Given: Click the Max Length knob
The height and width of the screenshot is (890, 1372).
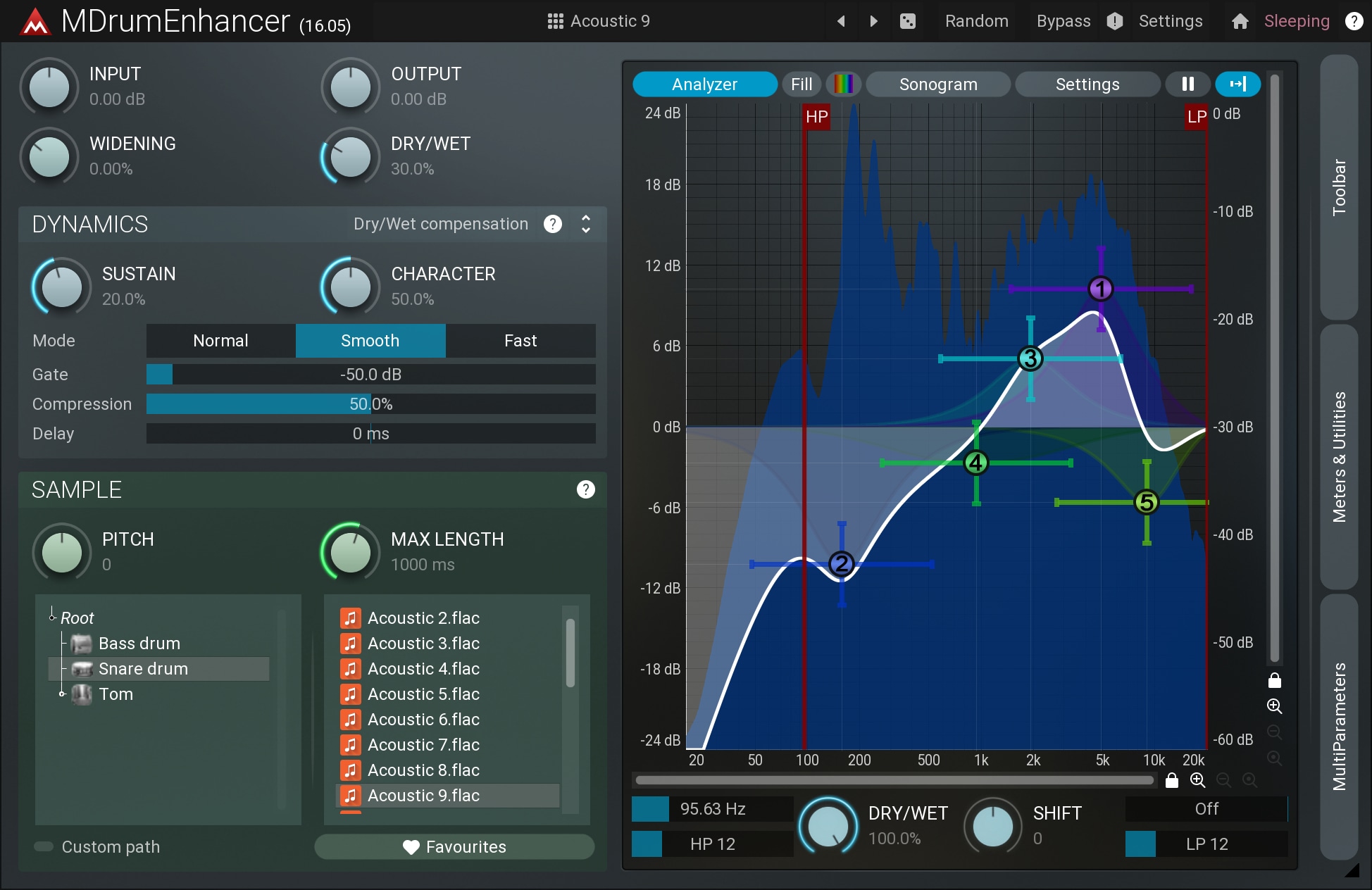Looking at the screenshot, I should (x=351, y=553).
